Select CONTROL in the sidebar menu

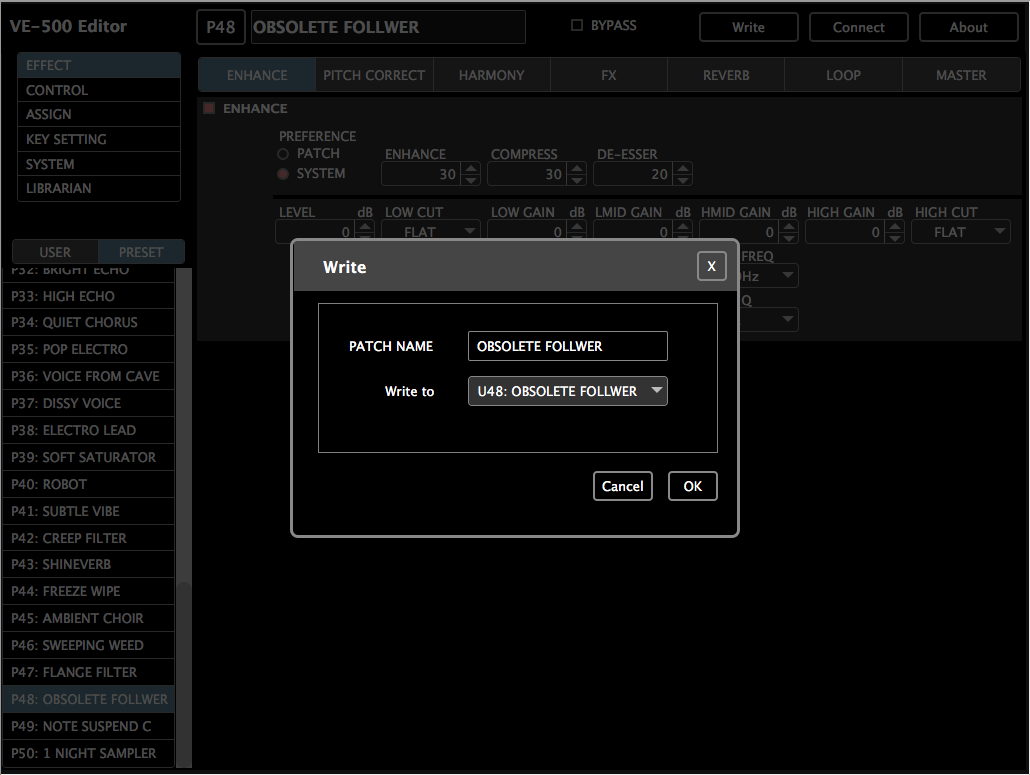pos(99,90)
